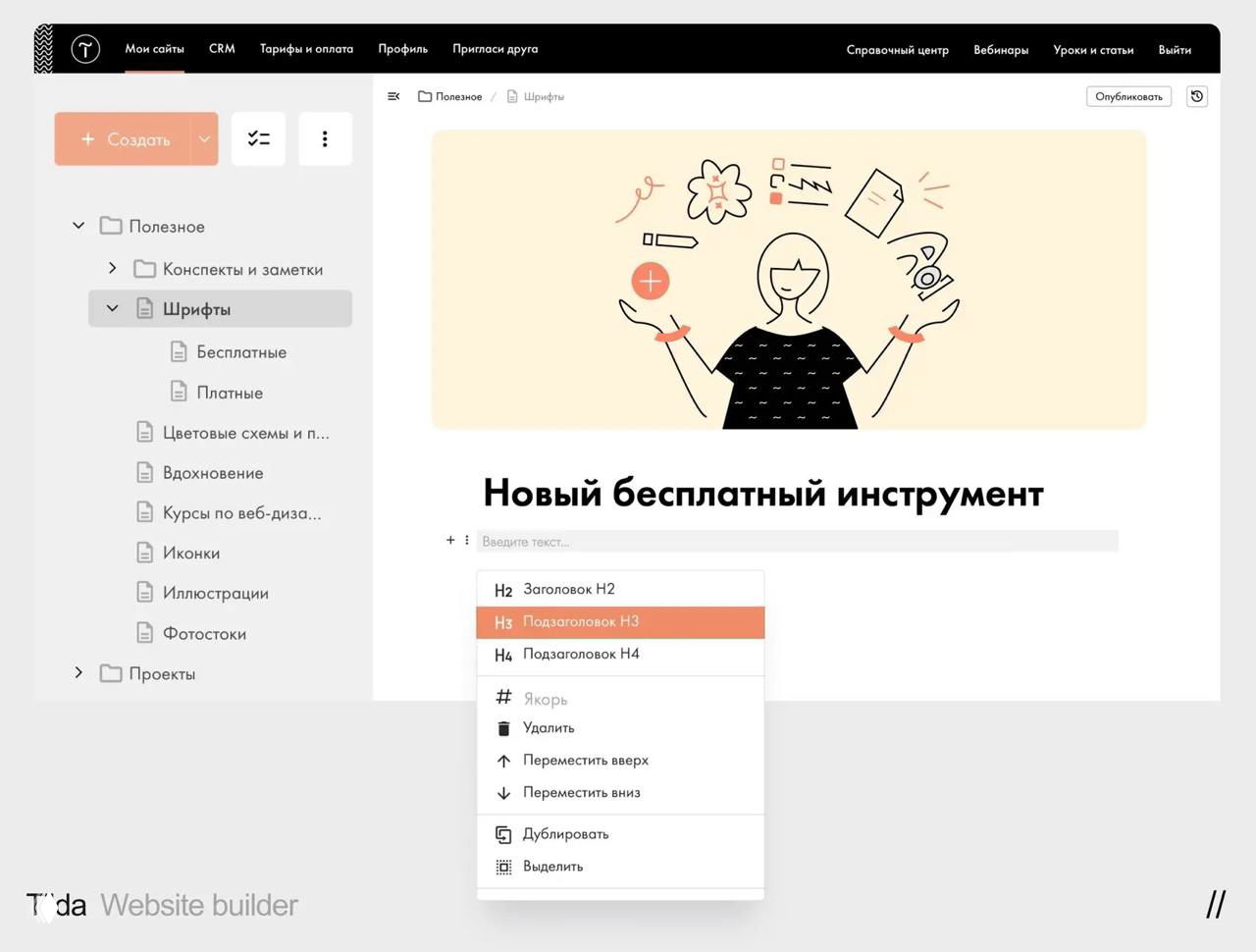
Task: Click the plus icon to add a block
Action: 450,540
